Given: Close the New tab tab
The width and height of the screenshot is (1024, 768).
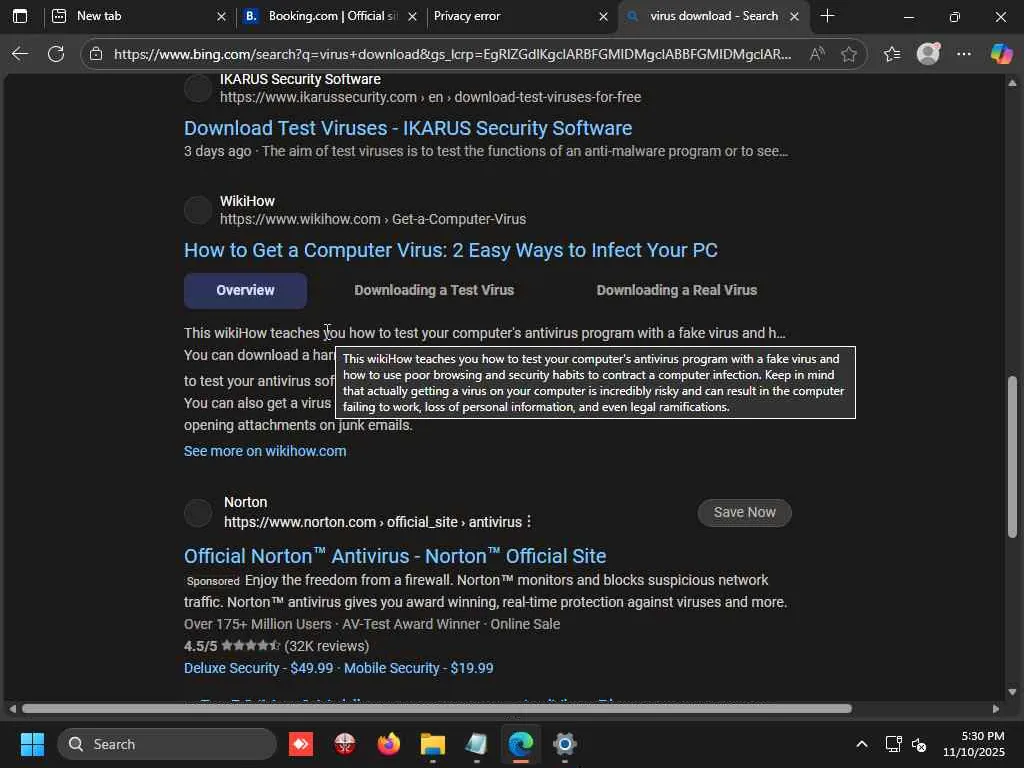Looking at the screenshot, I should (221, 16).
